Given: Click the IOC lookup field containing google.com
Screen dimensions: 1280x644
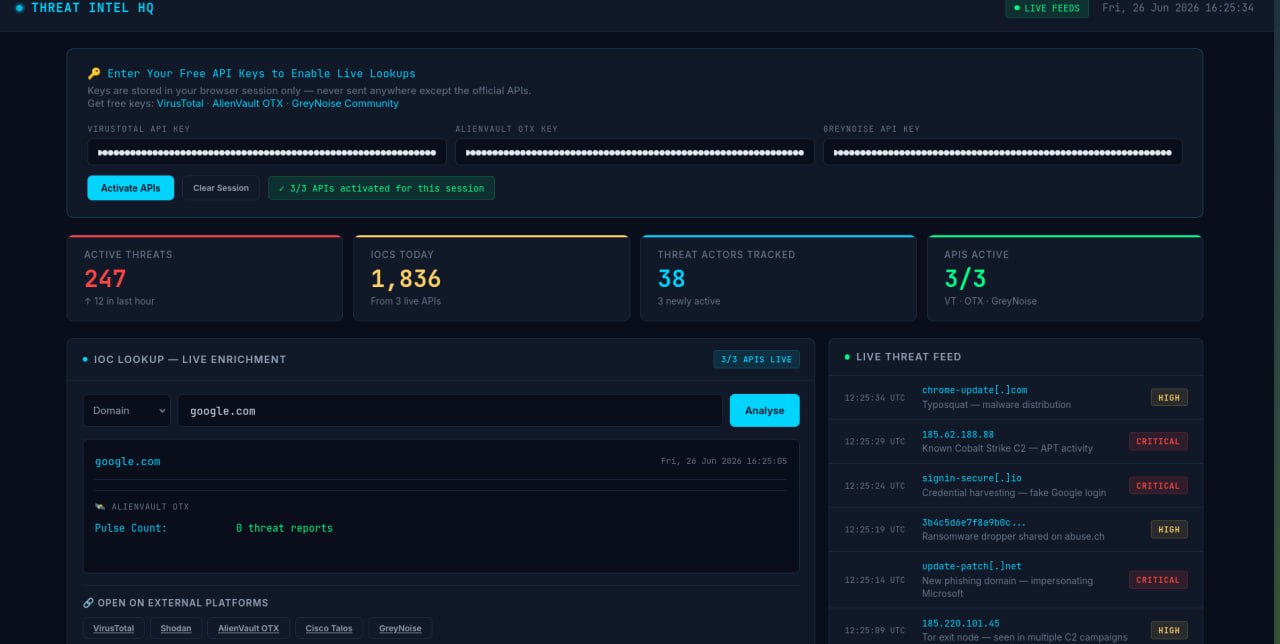Looking at the screenshot, I should click(450, 411).
